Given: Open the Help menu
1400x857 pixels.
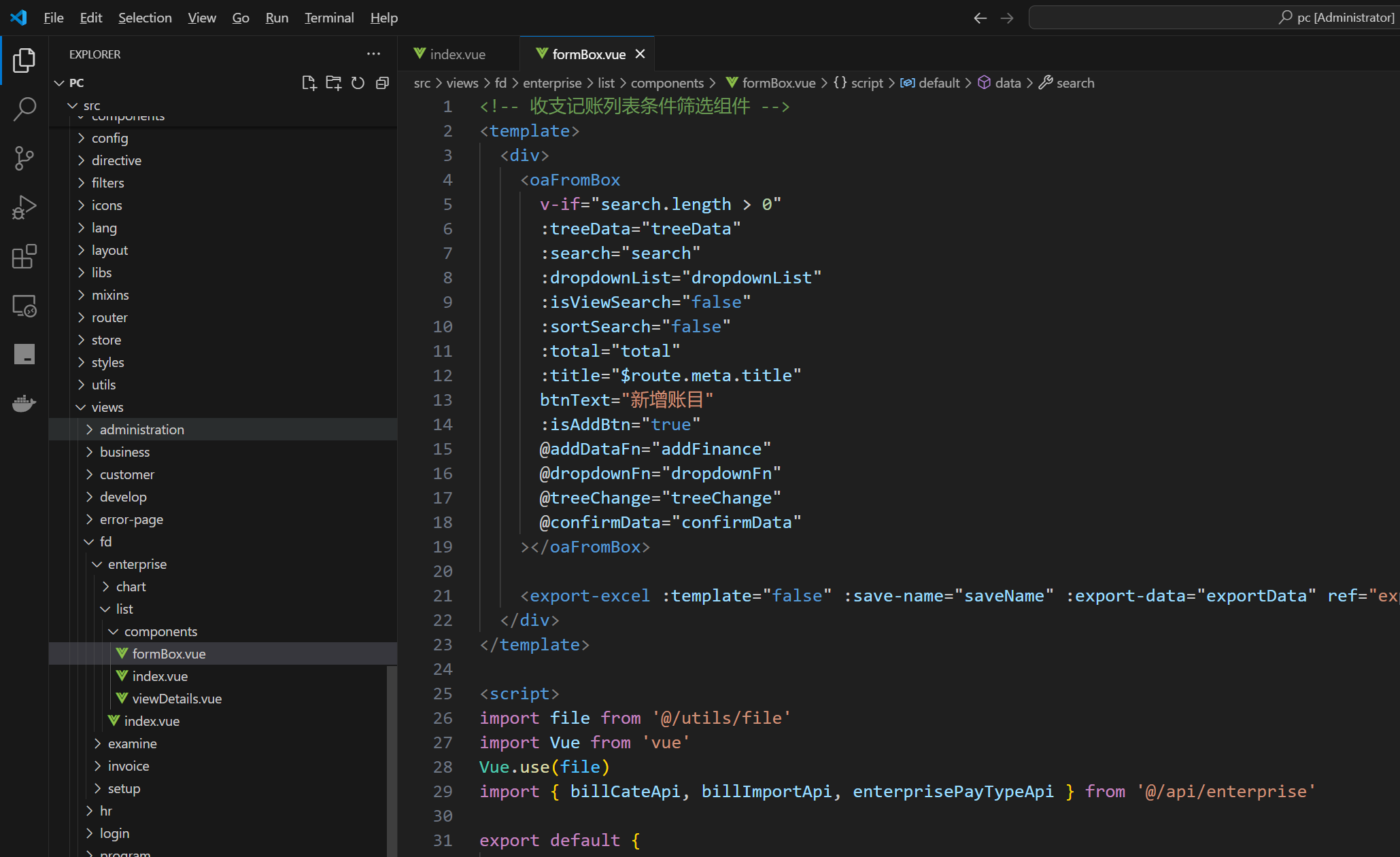Looking at the screenshot, I should 383,18.
